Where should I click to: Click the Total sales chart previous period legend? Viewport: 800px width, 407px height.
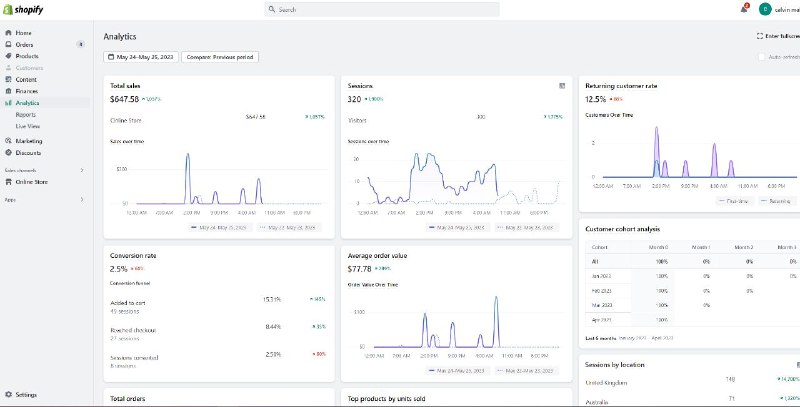tap(289, 227)
